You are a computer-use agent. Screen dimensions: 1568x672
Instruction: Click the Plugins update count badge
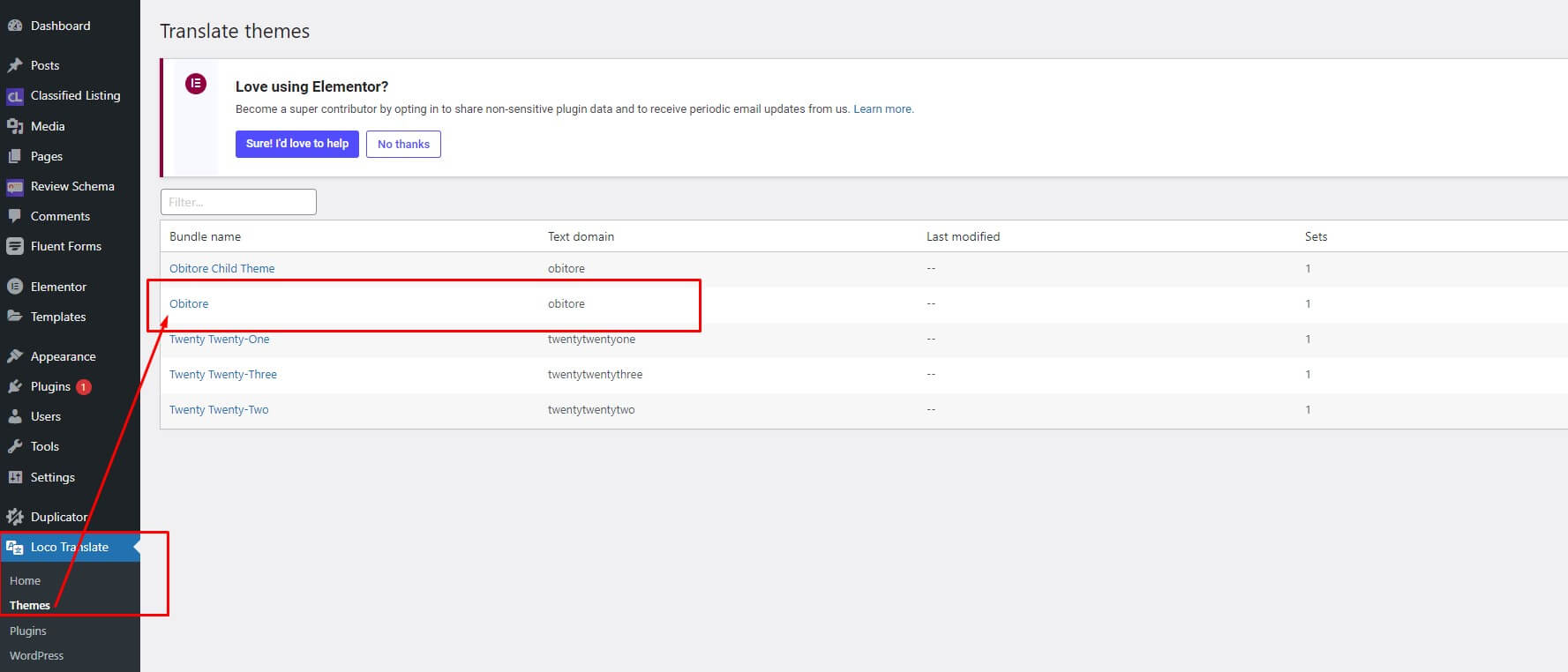(x=84, y=387)
